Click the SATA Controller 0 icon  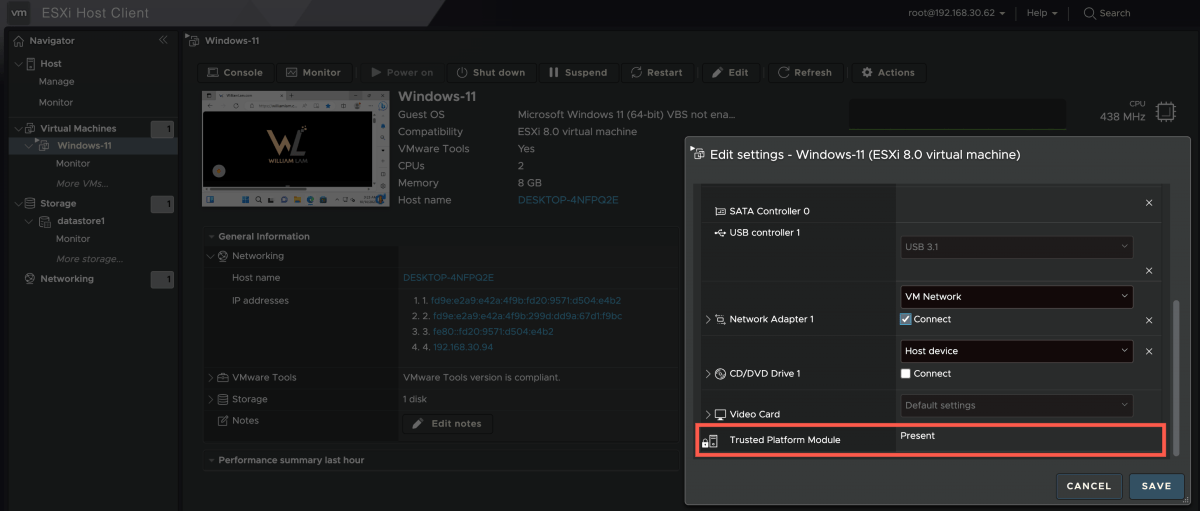pyautogui.click(x=720, y=211)
